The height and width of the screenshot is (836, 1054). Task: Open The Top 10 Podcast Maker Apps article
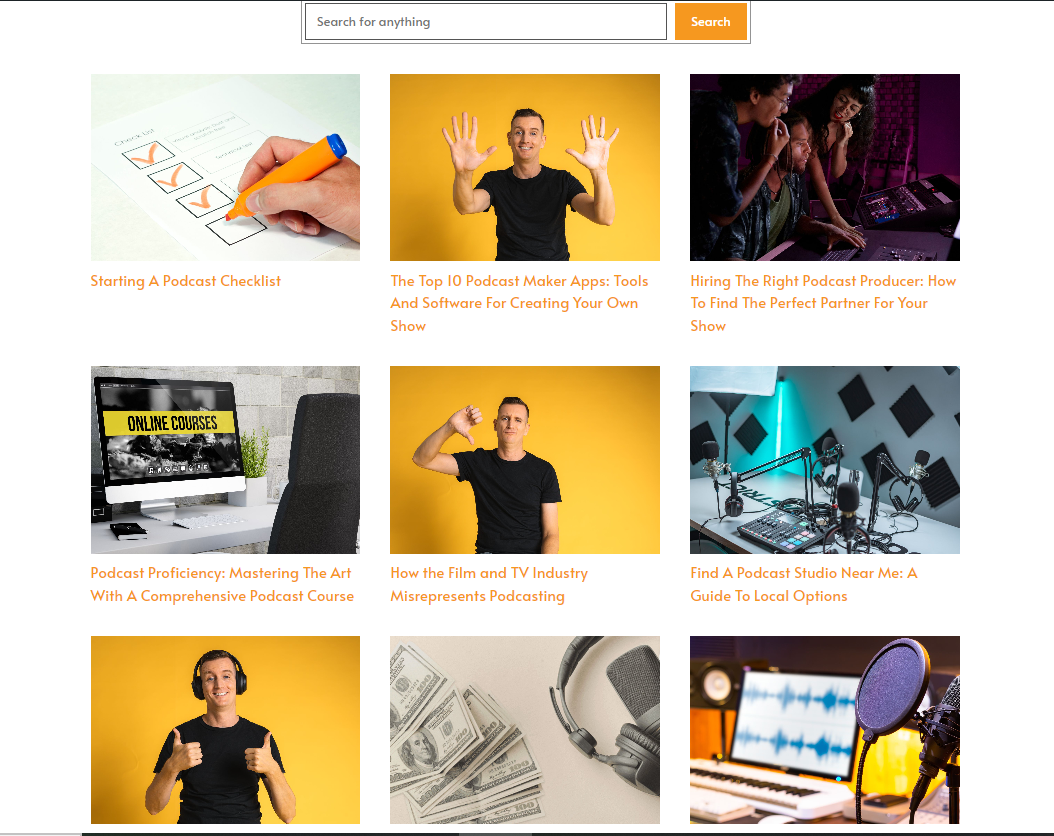(x=519, y=303)
